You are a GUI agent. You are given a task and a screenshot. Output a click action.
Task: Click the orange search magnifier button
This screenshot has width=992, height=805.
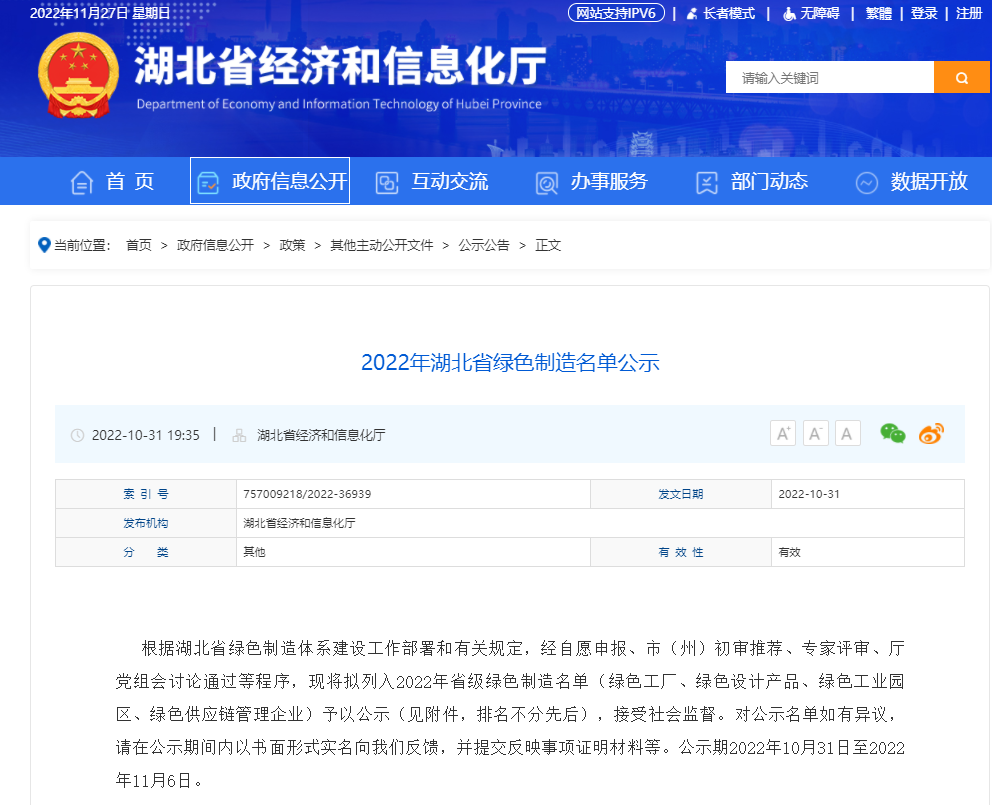(961, 78)
